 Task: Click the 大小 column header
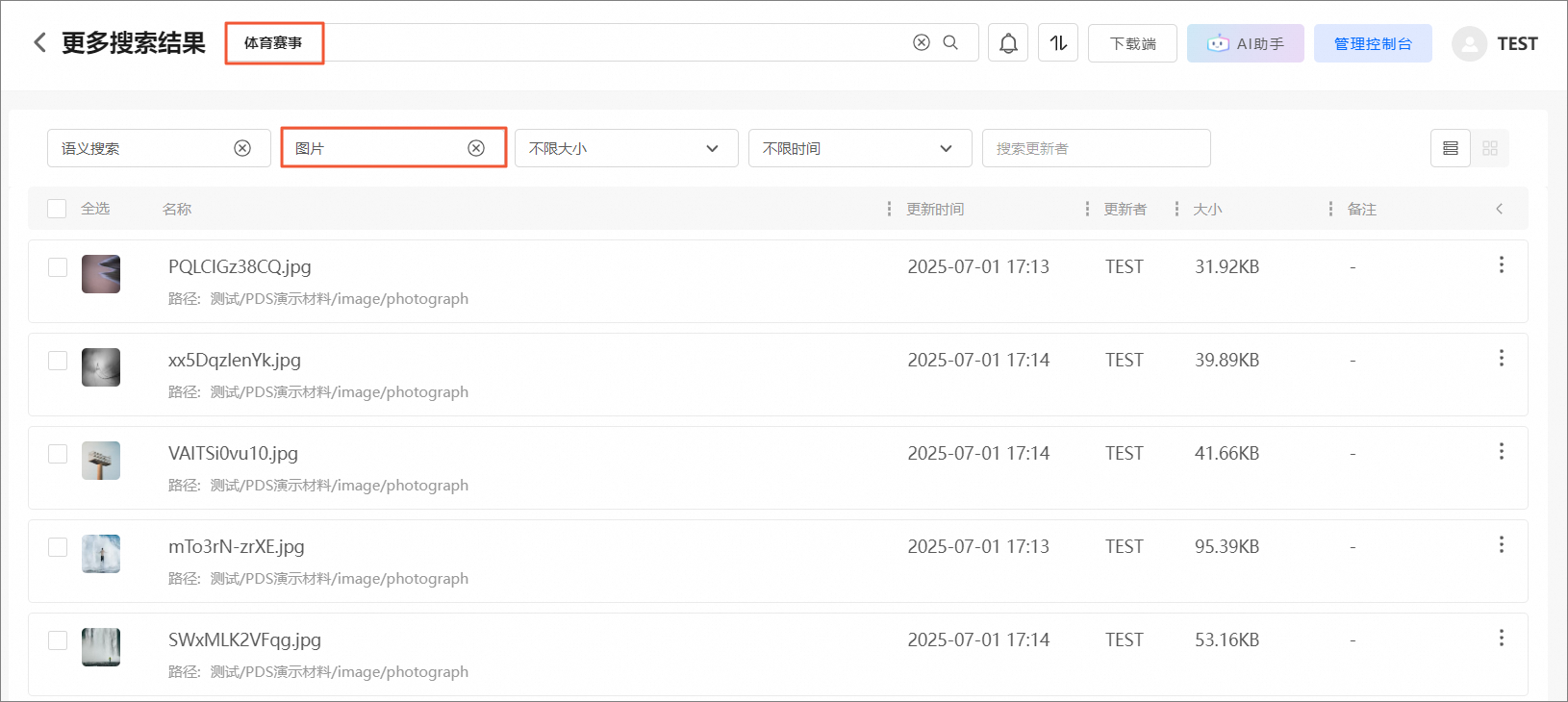1207,209
